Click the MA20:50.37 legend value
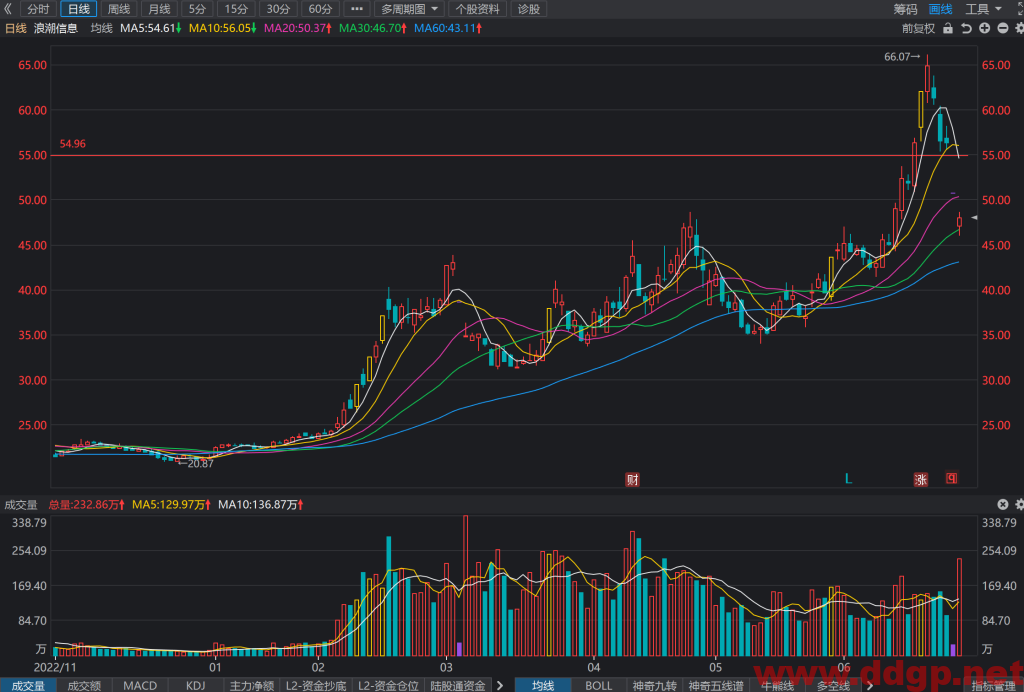Screen dimensions: 1024x692 (x=298, y=29)
